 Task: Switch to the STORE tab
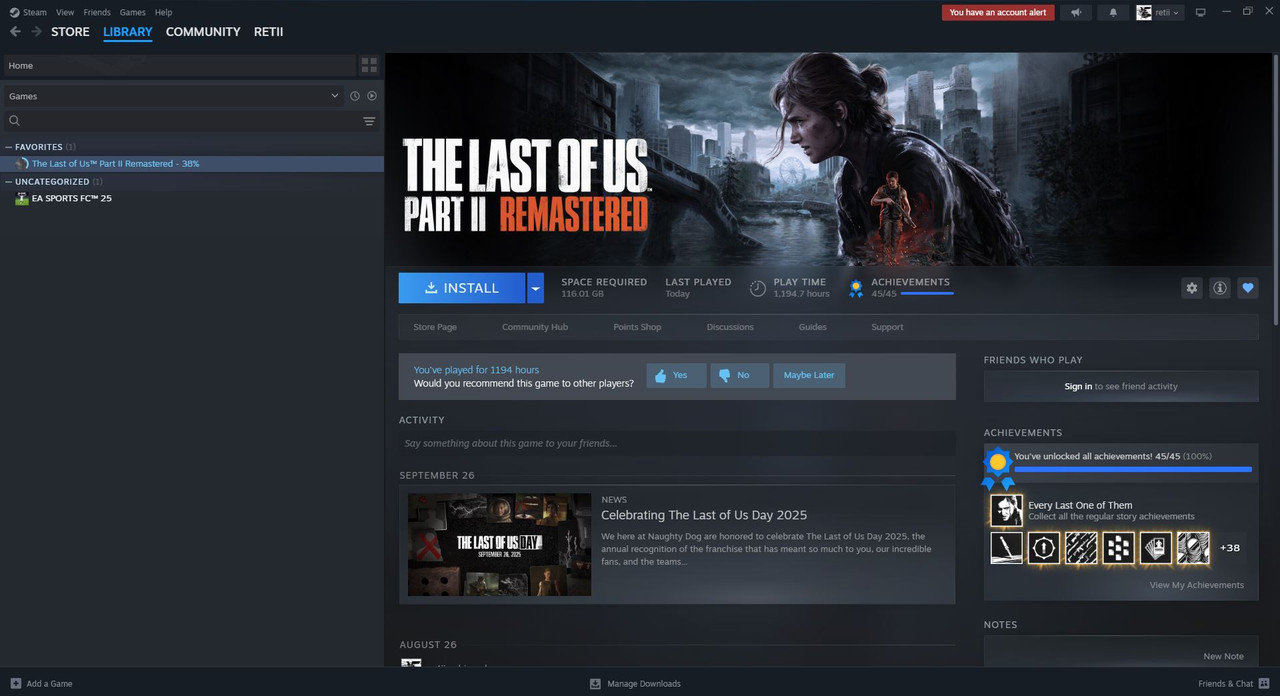click(70, 32)
